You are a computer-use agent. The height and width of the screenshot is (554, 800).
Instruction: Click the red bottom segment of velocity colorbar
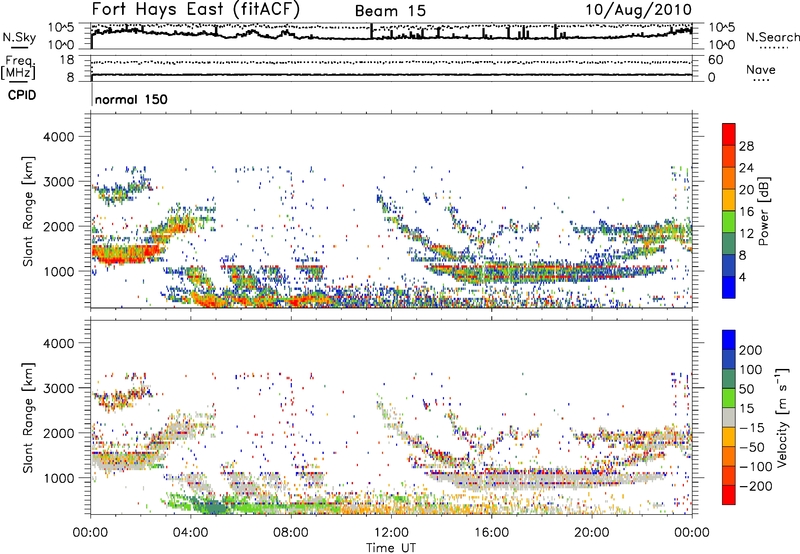coord(729,495)
